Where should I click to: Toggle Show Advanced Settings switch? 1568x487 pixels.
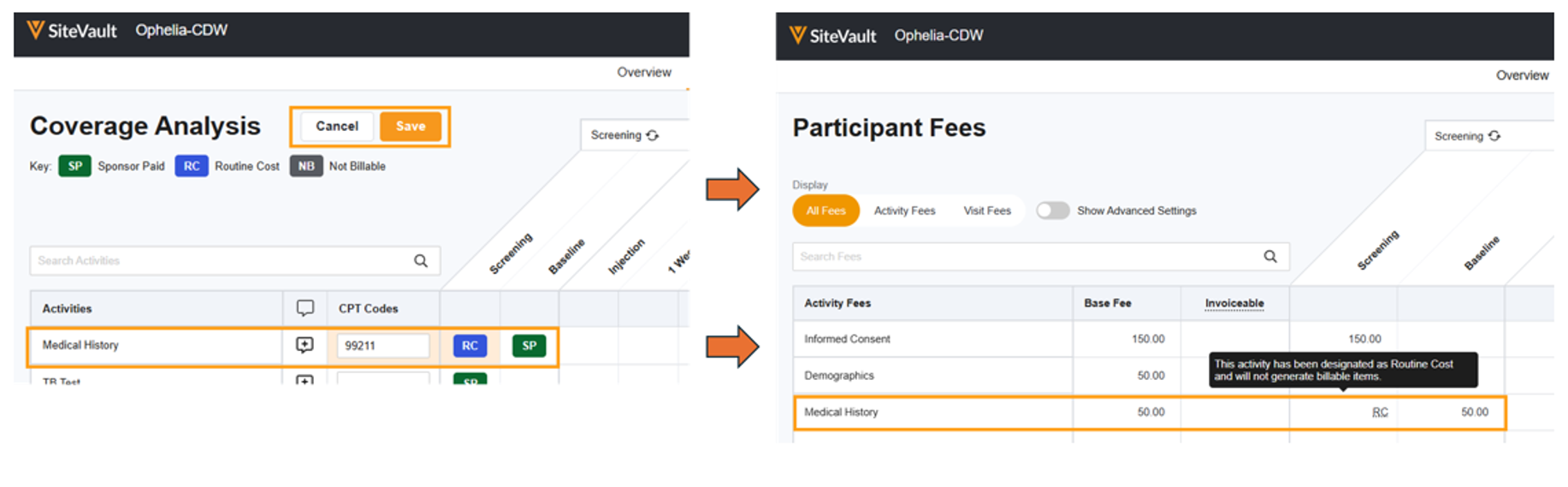point(1052,211)
